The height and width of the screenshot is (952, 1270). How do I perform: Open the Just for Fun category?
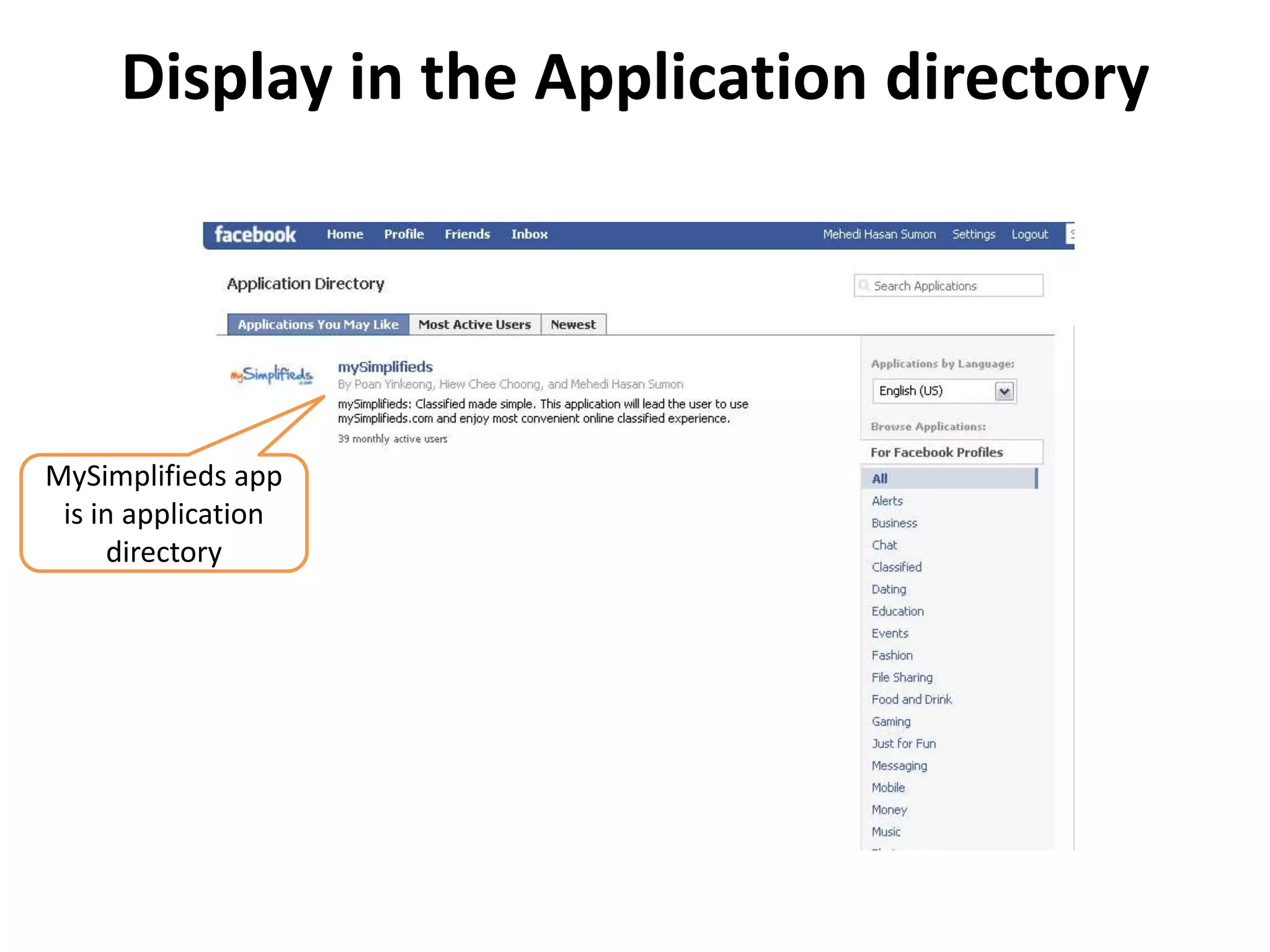coord(904,744)
